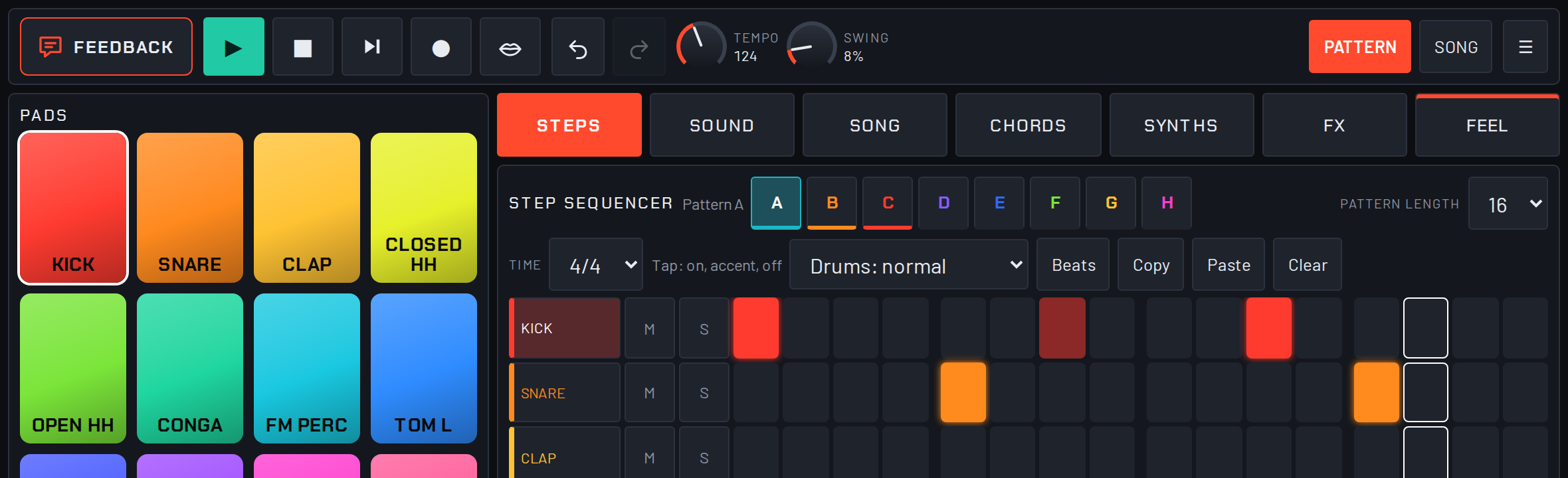Start playback with the green play button
The width and height of the screenshot is (1568, 478).
click(x=233, y=47)
